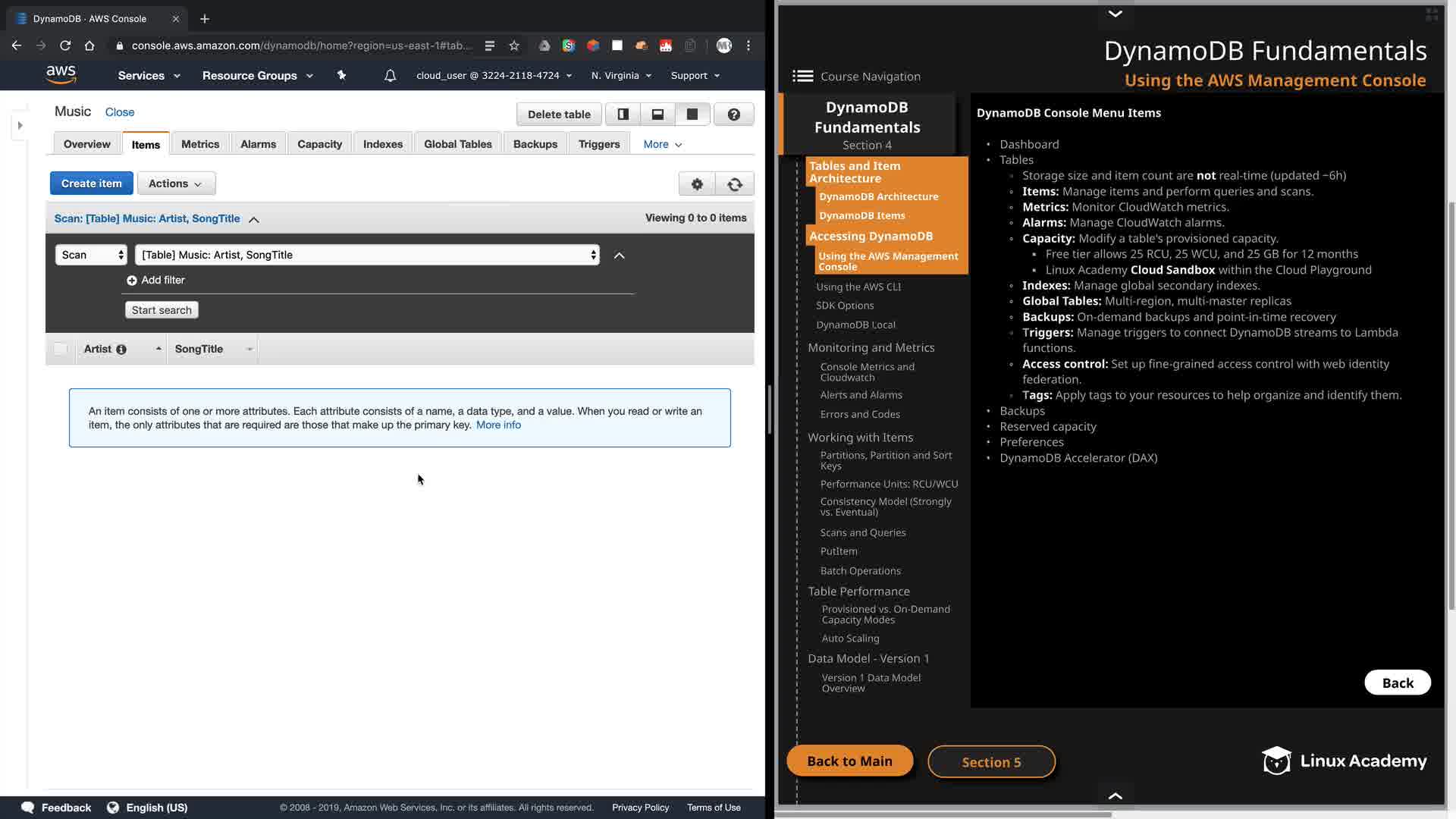Viewport: 1456px width, 819px height.
Task: Click the AWS notifications bell icon
Action: [390, 76]
